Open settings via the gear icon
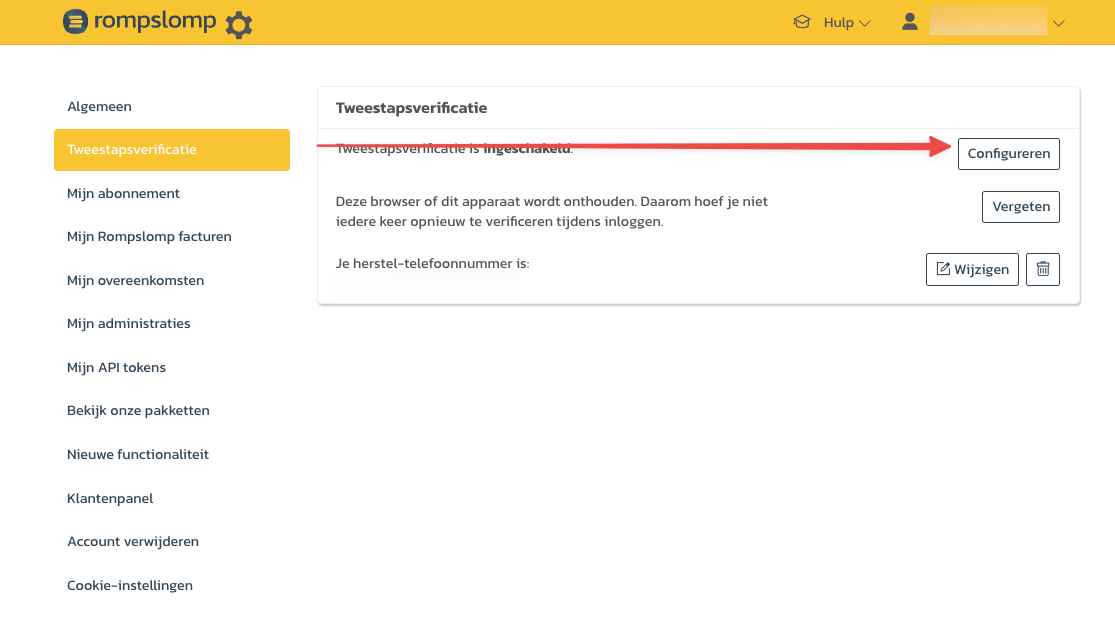 (239, 25)
